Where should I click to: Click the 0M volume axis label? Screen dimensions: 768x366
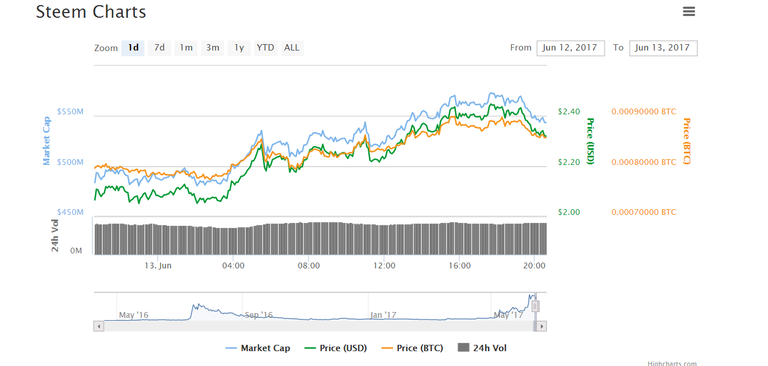[x=76, y=251]
